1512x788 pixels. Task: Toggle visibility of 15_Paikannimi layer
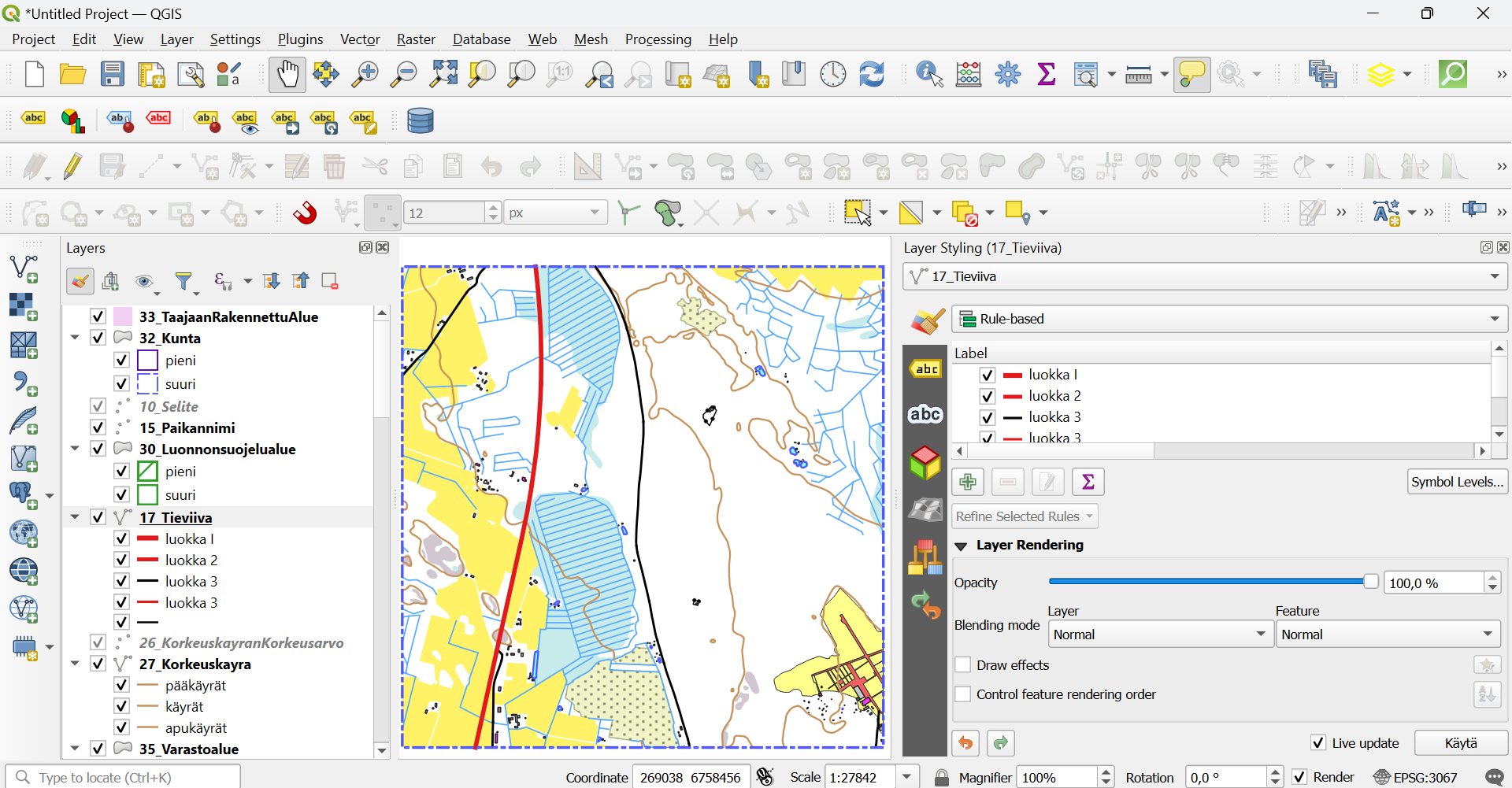tap(98, 427)
